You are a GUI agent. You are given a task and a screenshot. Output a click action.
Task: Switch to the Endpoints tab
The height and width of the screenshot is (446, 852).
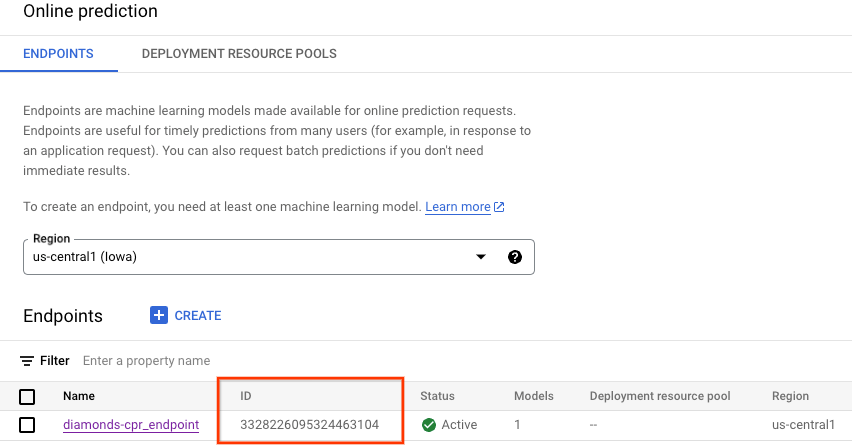click(58, 53)
